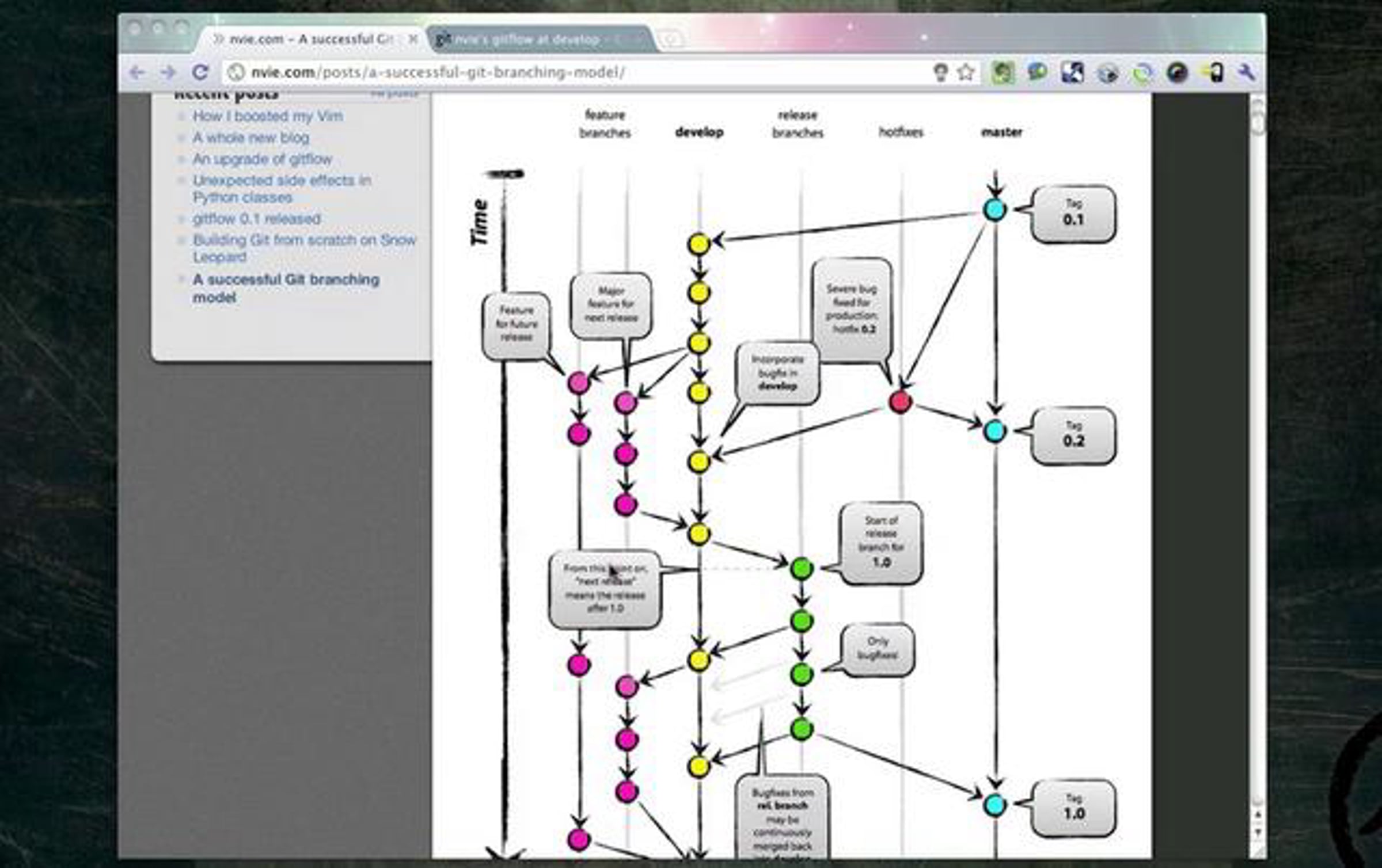
Task: Click the browser back arrow
Action: coord(137,73)
